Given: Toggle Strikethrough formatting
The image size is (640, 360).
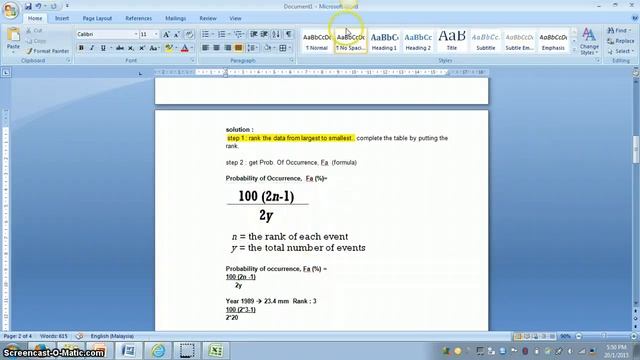Looking at the screenshot, I should (x=120, y=48).
